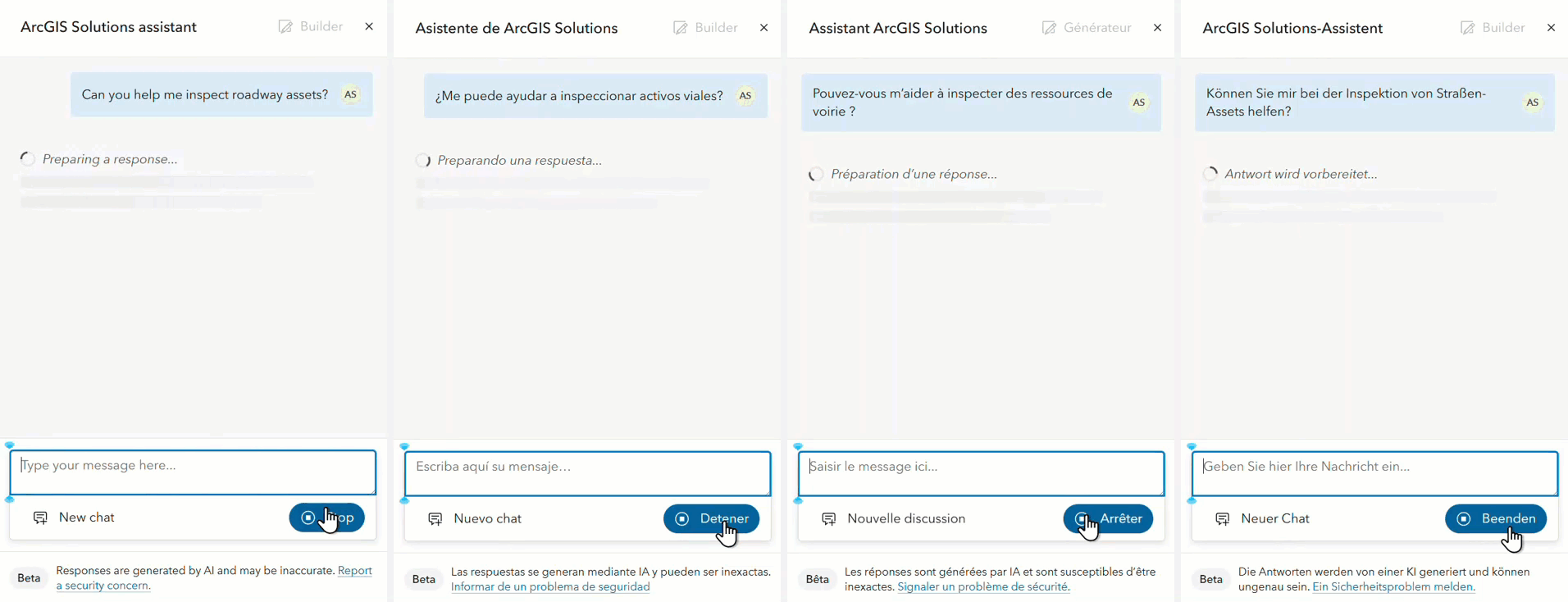1568x602 pixels.
Task: Click the Escriba aquí su mensaje field
Action: tap(587, 473)
